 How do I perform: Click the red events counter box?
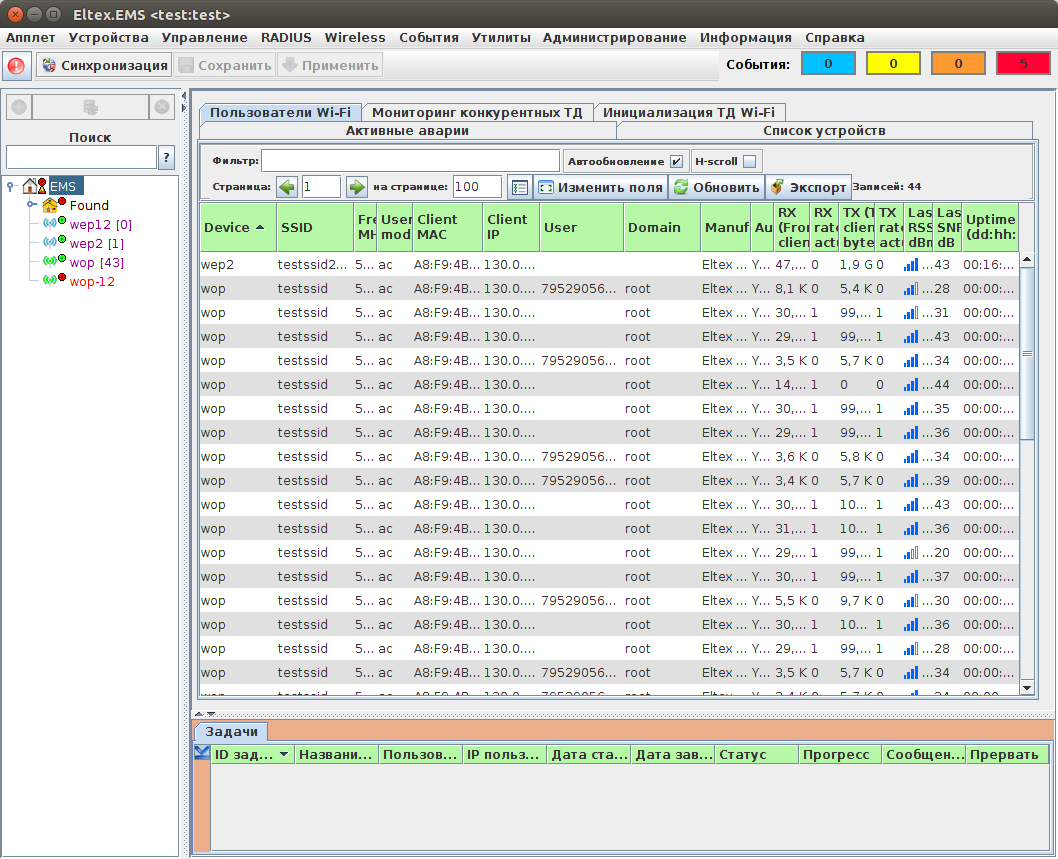tap(1022, 64)
